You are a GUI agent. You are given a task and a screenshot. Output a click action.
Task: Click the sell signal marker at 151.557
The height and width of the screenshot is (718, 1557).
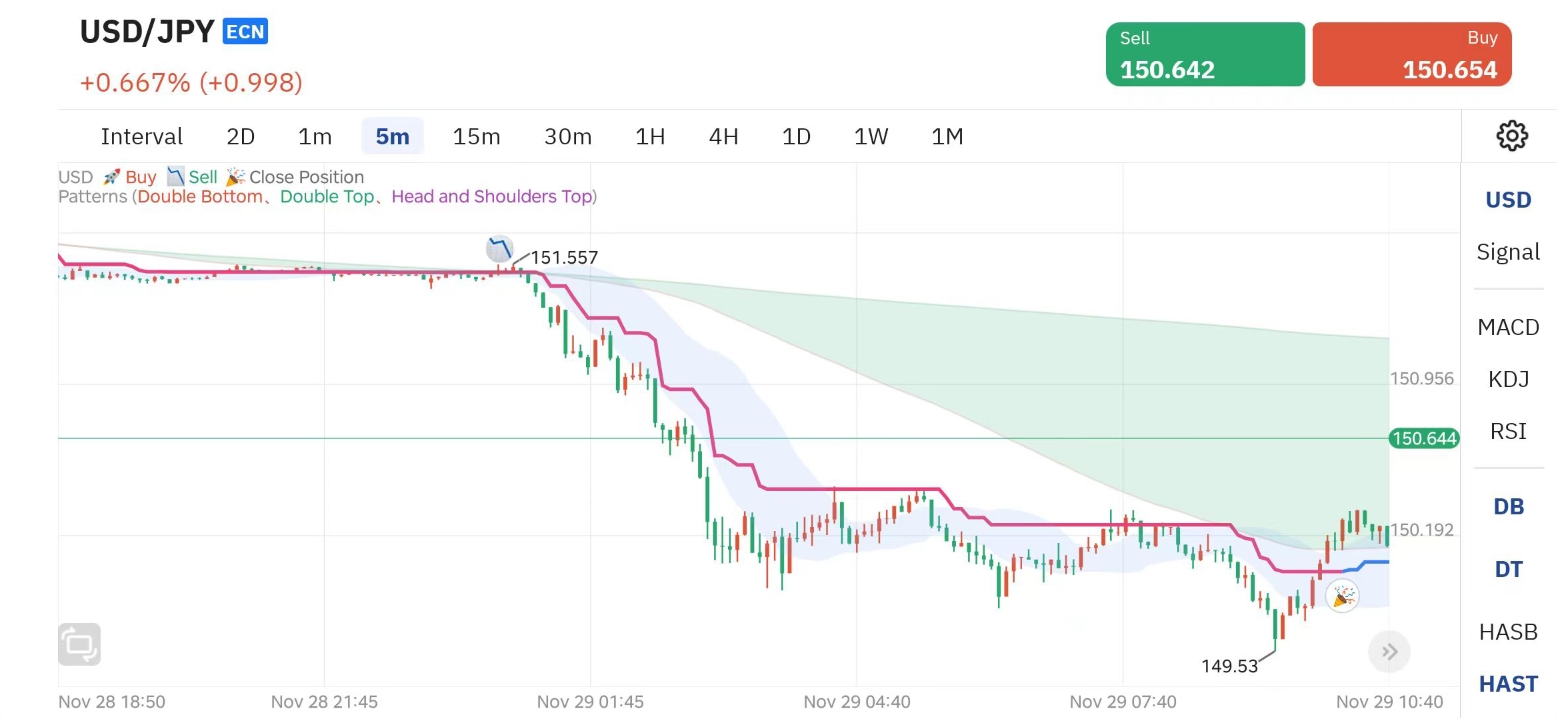coord(499,249)
